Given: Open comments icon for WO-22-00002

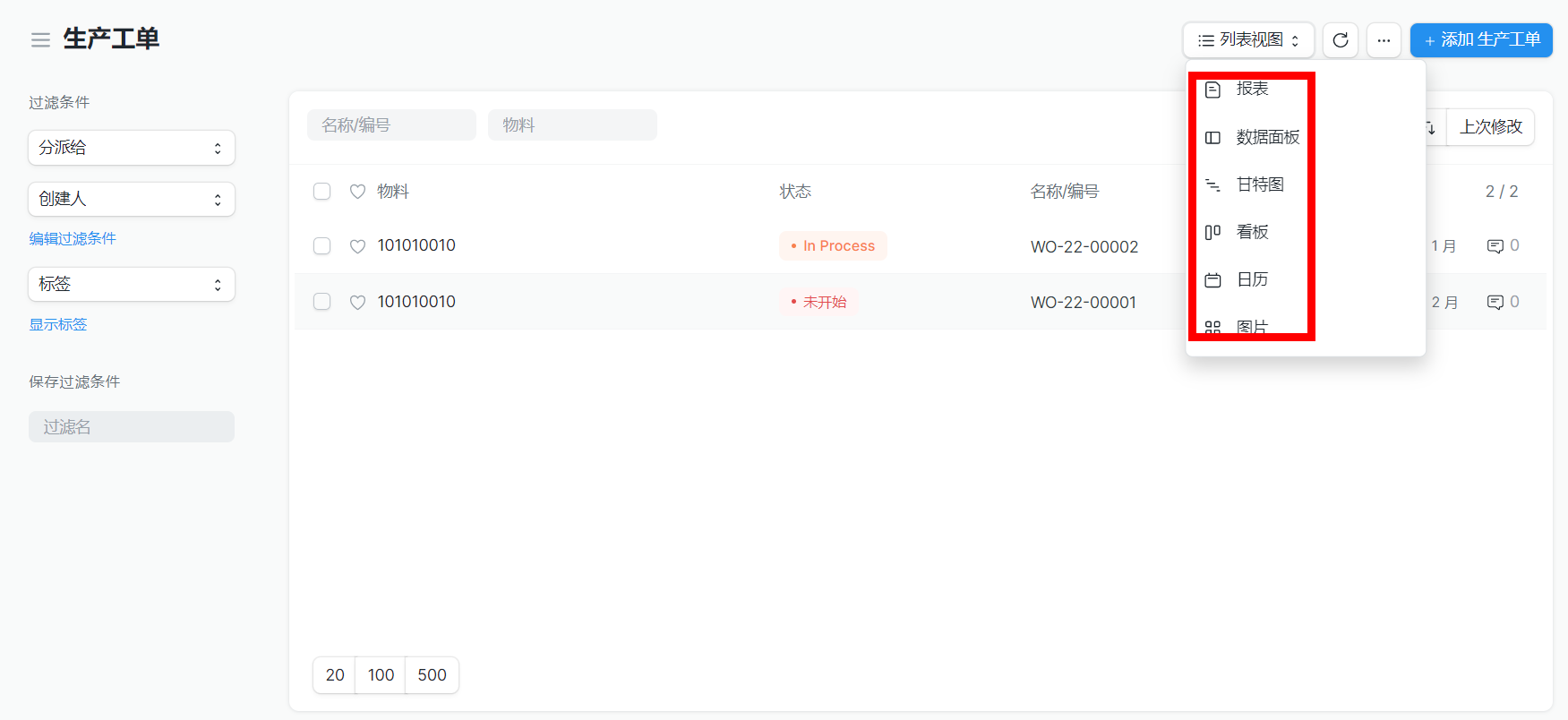Looking at the screenshot, I should pos(1495,246).
